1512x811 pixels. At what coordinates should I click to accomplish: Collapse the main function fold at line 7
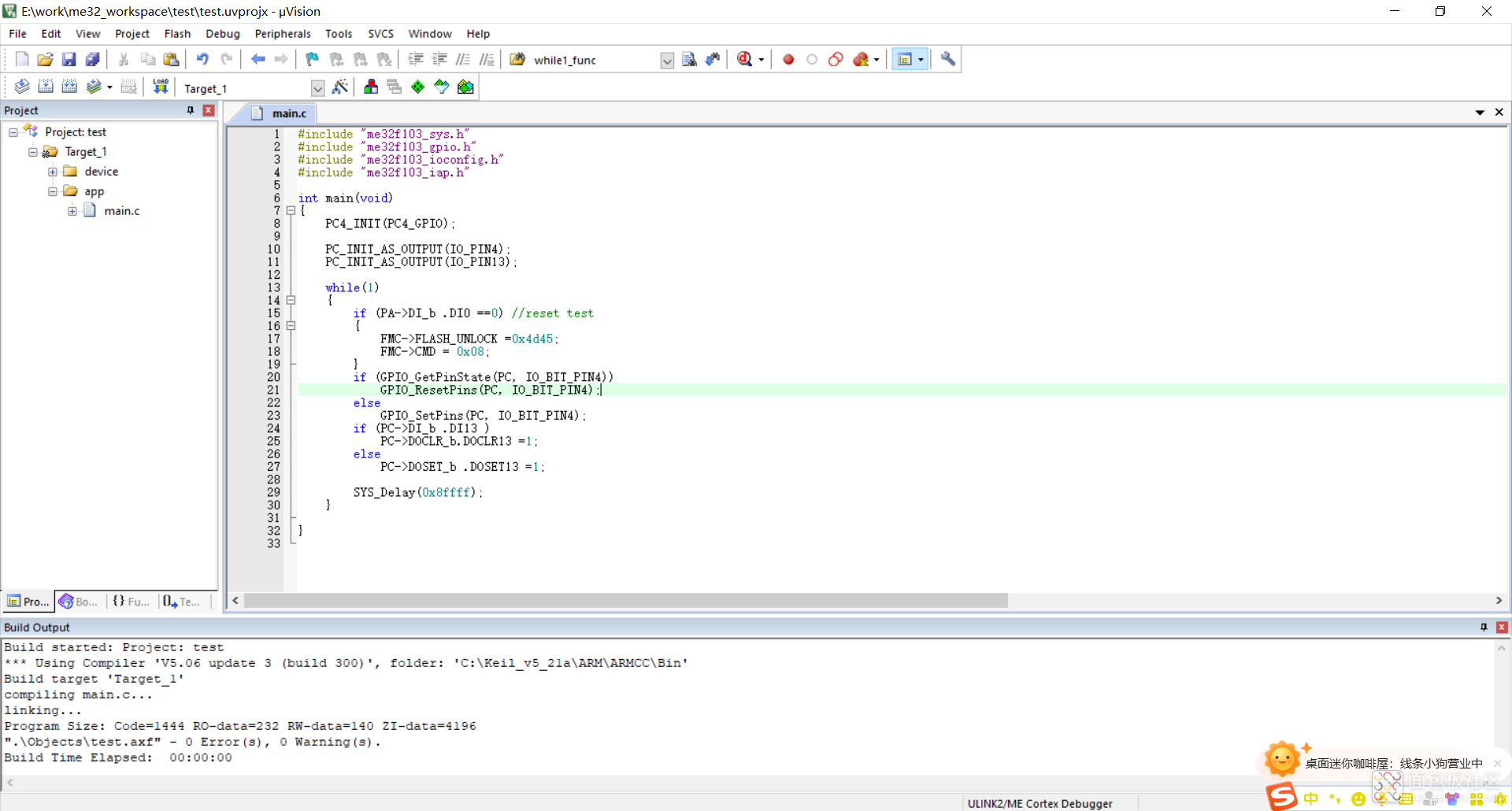pos(291,211)
